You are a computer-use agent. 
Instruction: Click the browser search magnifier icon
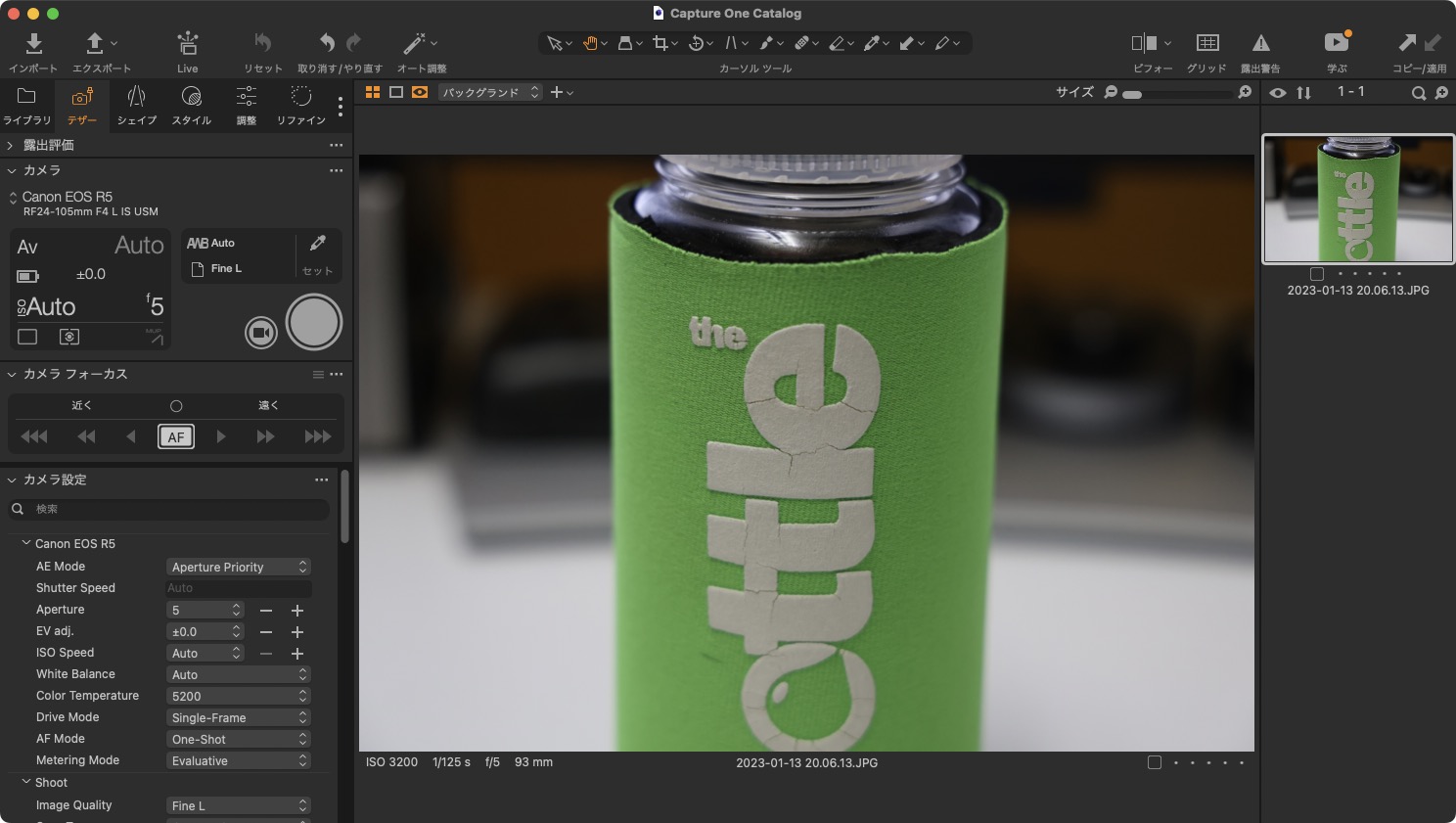point(1418,93)
